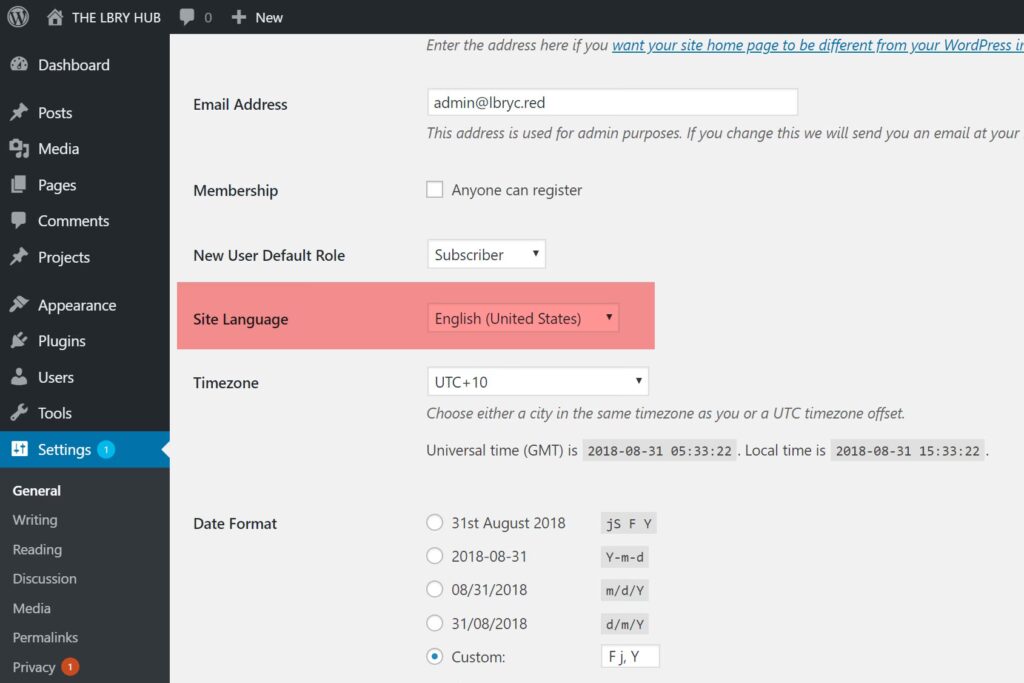Click the Media library icon
Screen dimensions: 1024x683
(x=19, y=149)
